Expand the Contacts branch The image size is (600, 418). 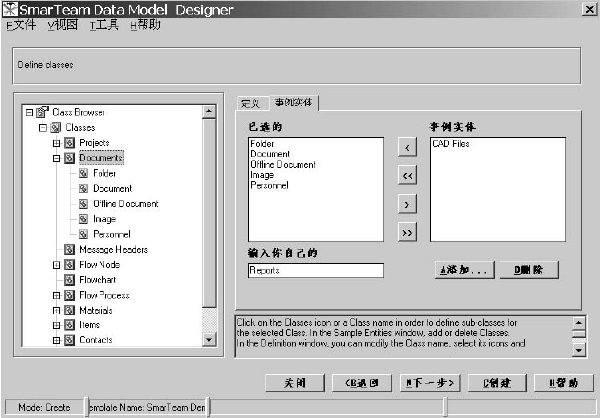click(x=57, y=340)
